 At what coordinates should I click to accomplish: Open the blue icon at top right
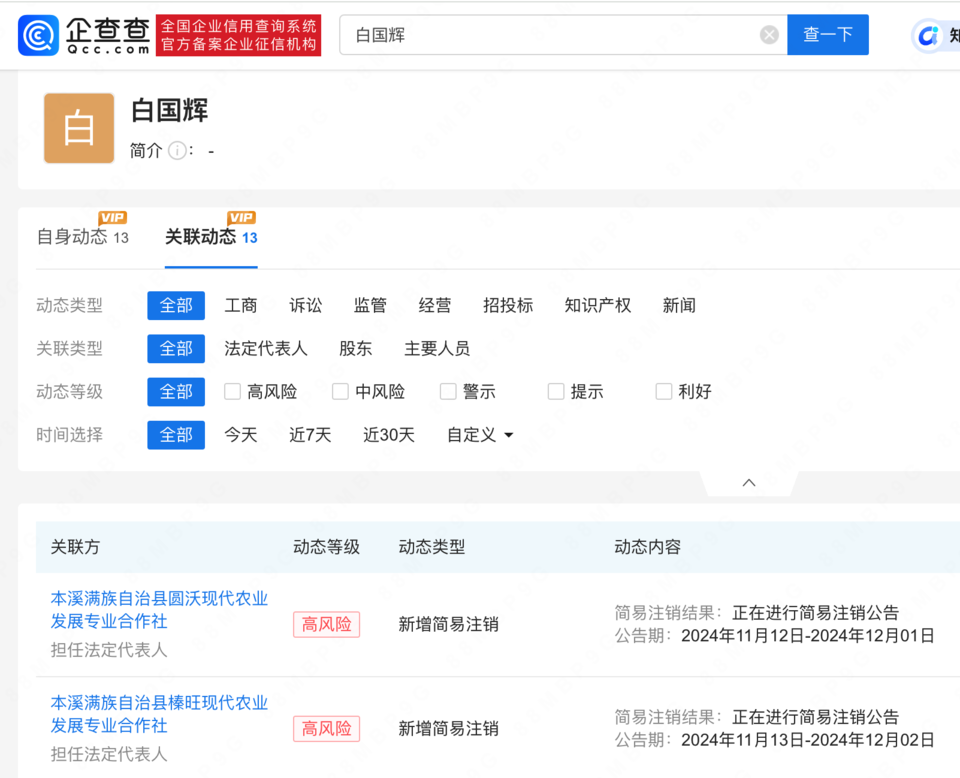[x=930, y=36]
